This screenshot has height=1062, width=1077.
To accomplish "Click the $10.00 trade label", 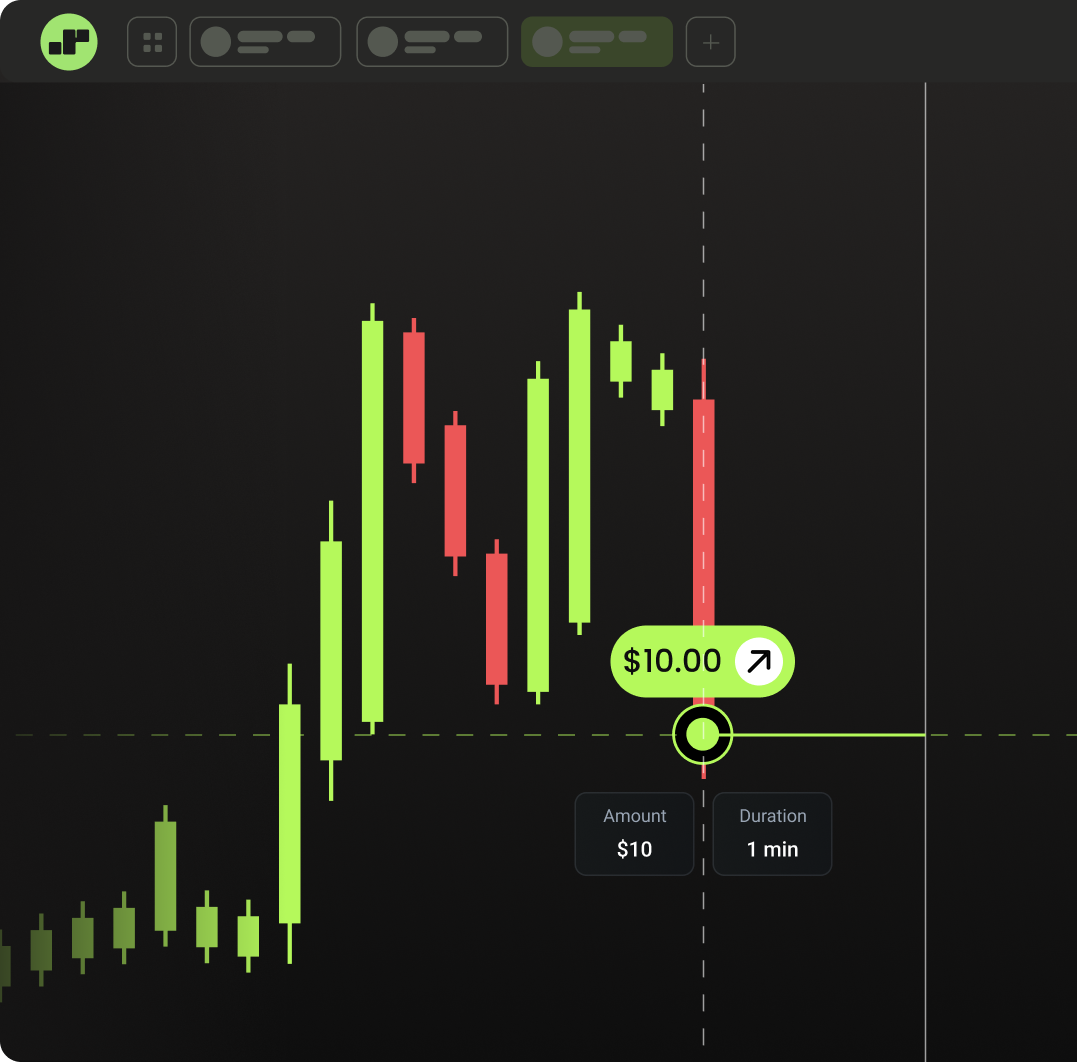I will (672, 661).
